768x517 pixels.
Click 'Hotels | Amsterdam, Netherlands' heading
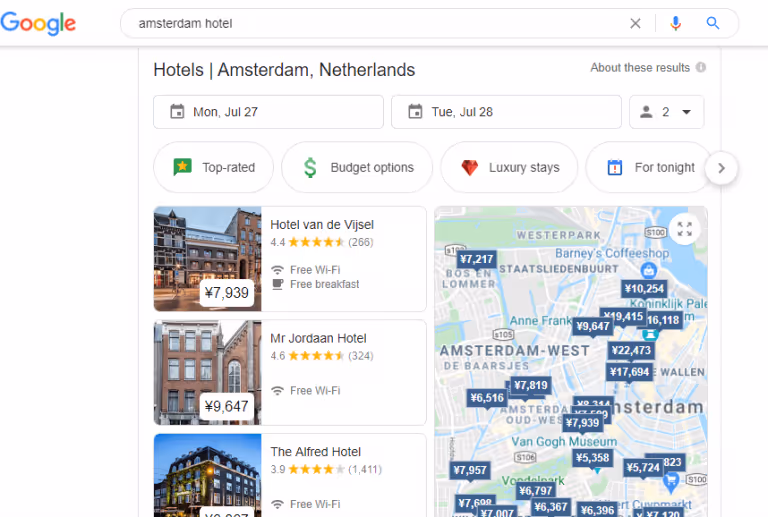point(284,70)
